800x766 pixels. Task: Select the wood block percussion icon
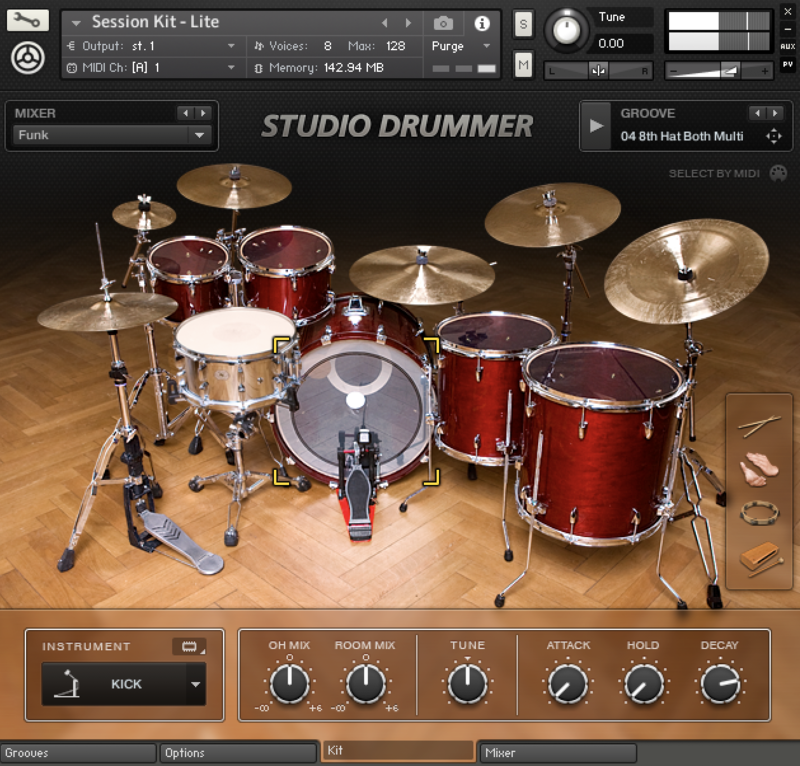click(760, 558)
